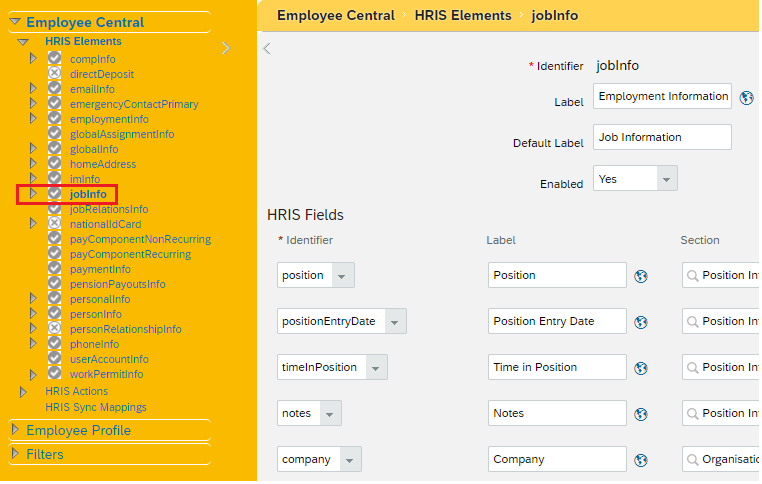
Task: Toggle the paymentInfo enabled checkmark
Action: (54, 268)
